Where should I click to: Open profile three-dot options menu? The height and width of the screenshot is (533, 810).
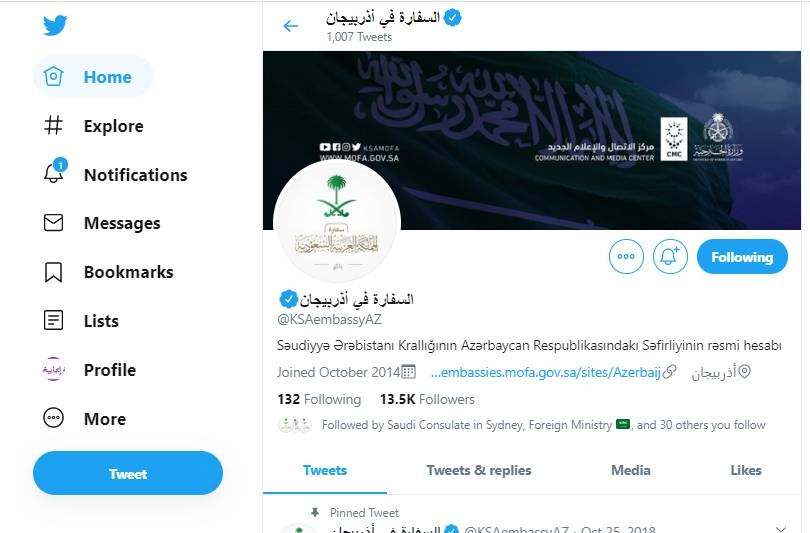tap(626, 257)
